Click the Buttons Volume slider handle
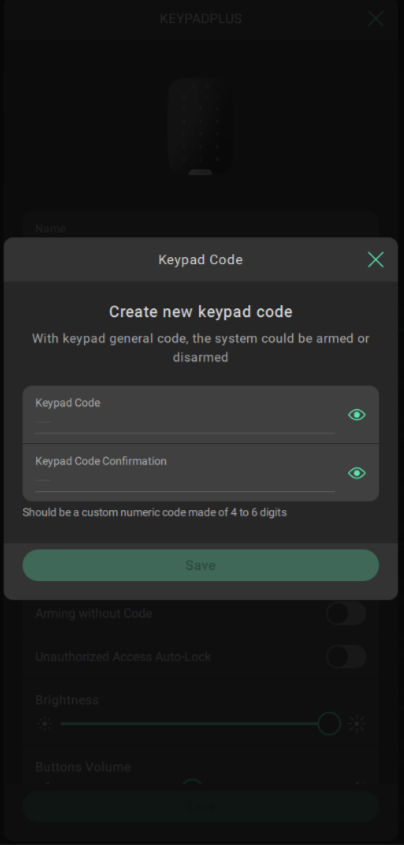The image size is (404, 845). (192, 785)
